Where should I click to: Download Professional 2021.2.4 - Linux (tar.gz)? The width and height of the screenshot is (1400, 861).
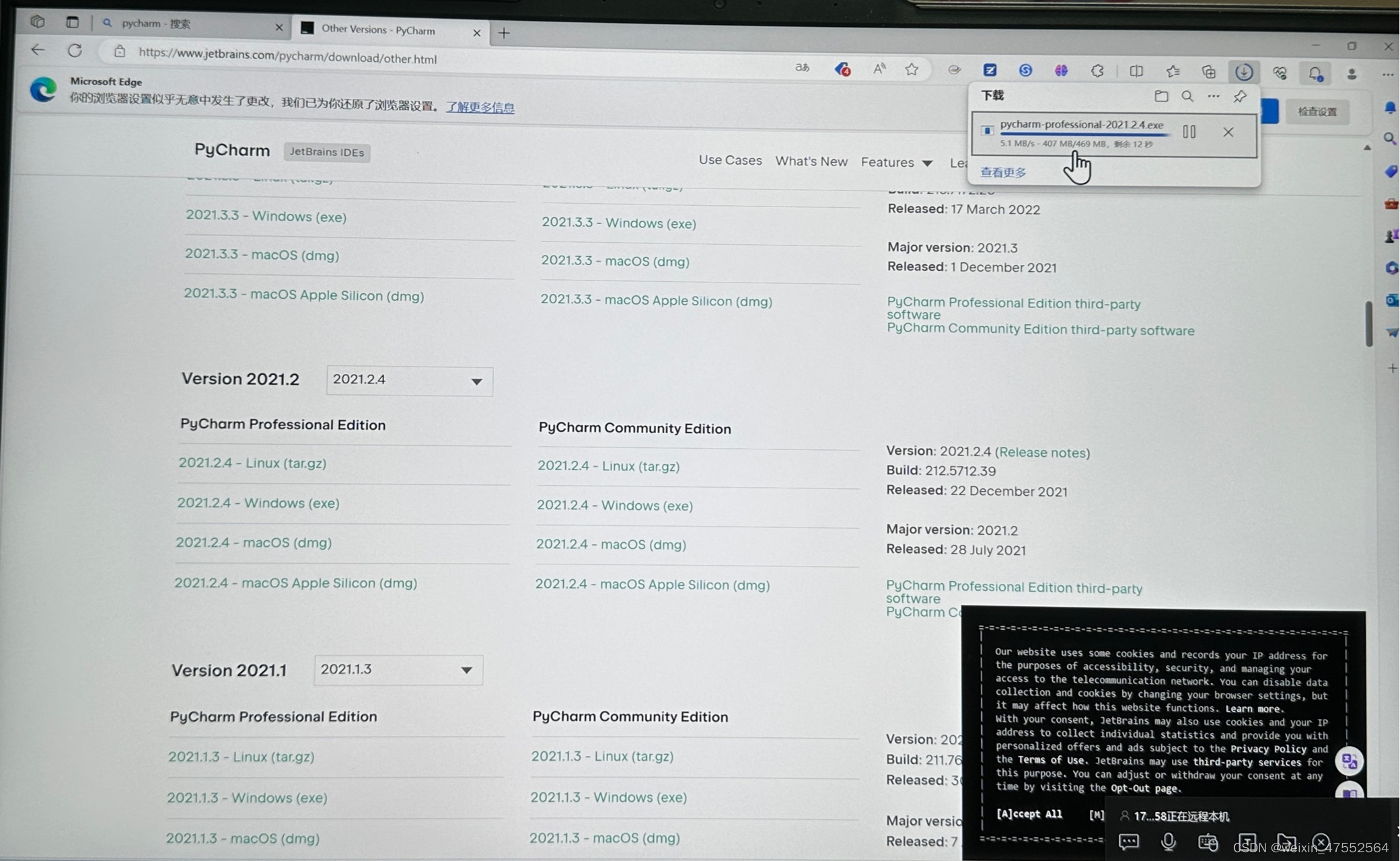[252, 463]
